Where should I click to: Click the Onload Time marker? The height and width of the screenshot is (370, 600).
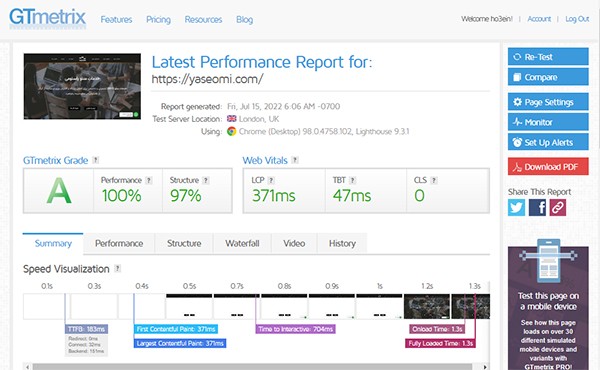437,329
